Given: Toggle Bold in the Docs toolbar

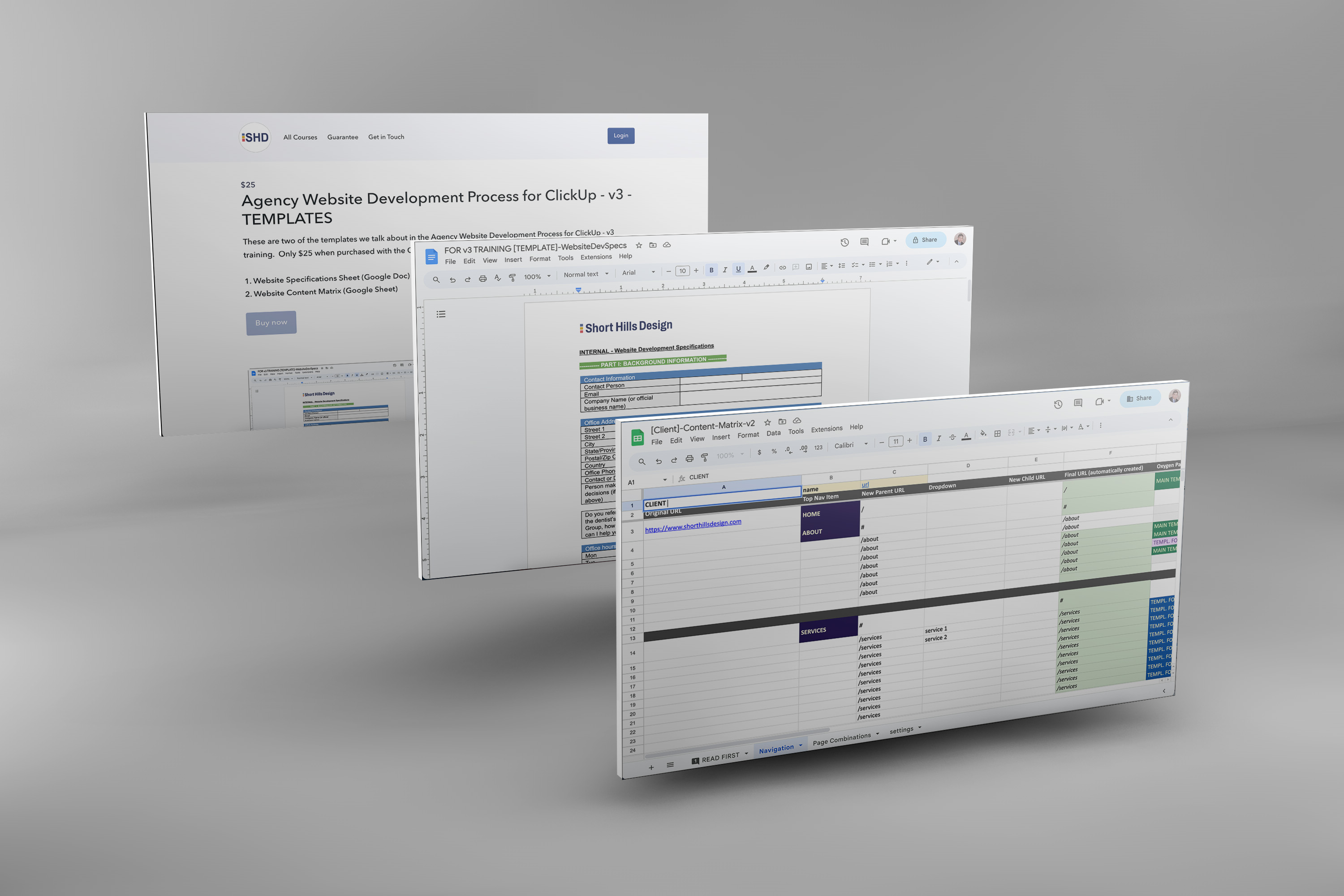Looking at the screenshot, I should [711, 270].
